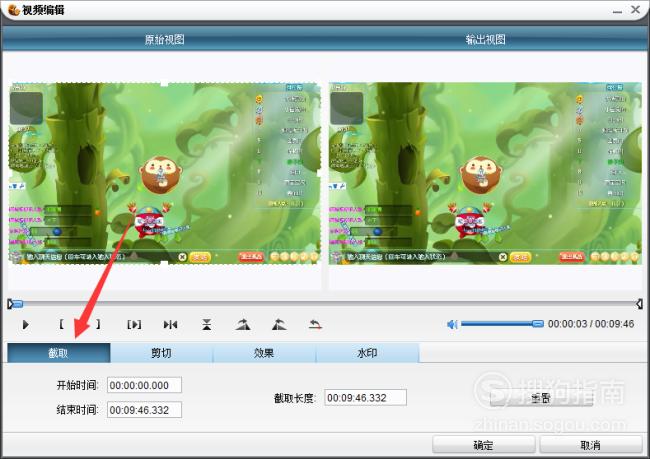
Task: Play the video preview
Action: [25, 325]
